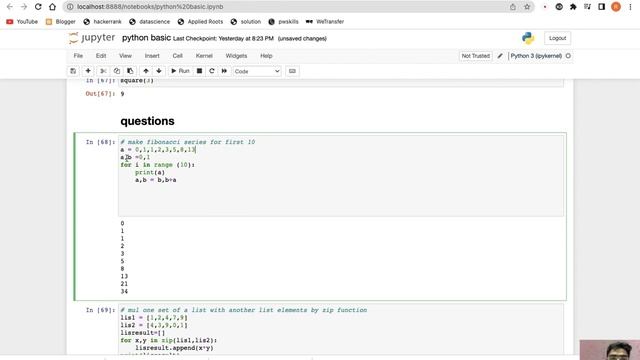
Task: Move the selected cell down
Action: [x=159, y=71]
